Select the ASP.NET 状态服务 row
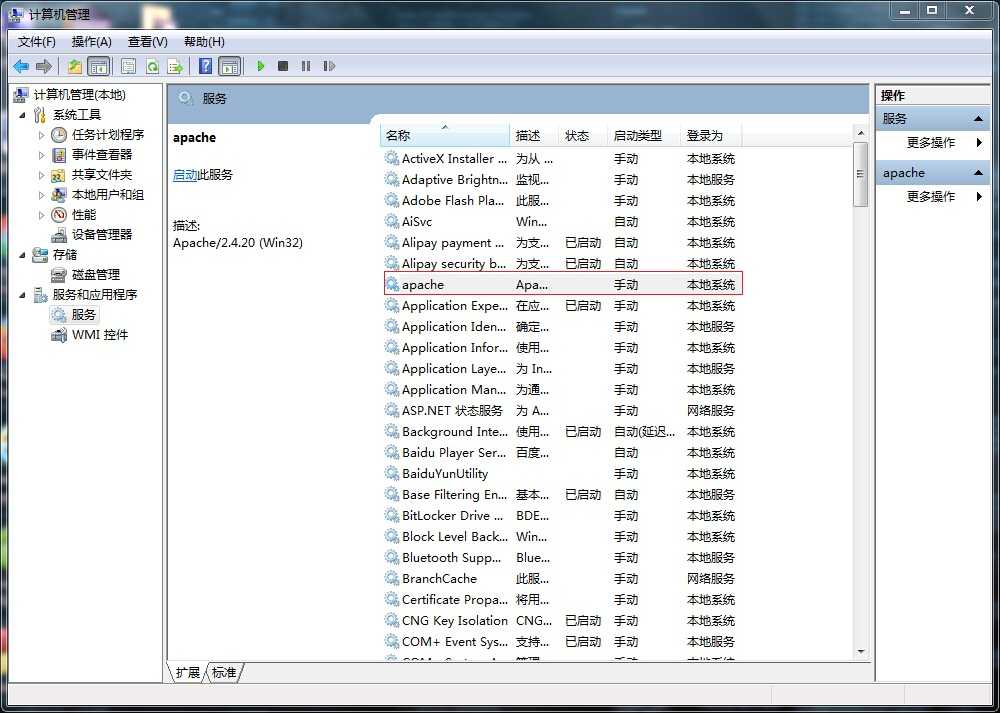Image resolution: width=1000 pixels, height=713 pixels. 563,411
